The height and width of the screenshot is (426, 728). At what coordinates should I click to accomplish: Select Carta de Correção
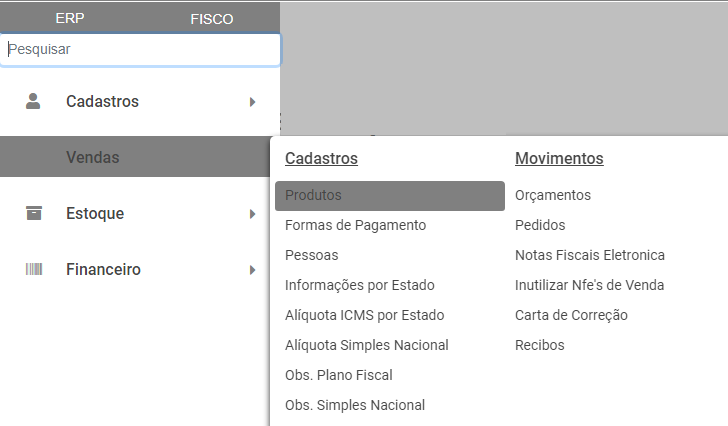(571, 315)
